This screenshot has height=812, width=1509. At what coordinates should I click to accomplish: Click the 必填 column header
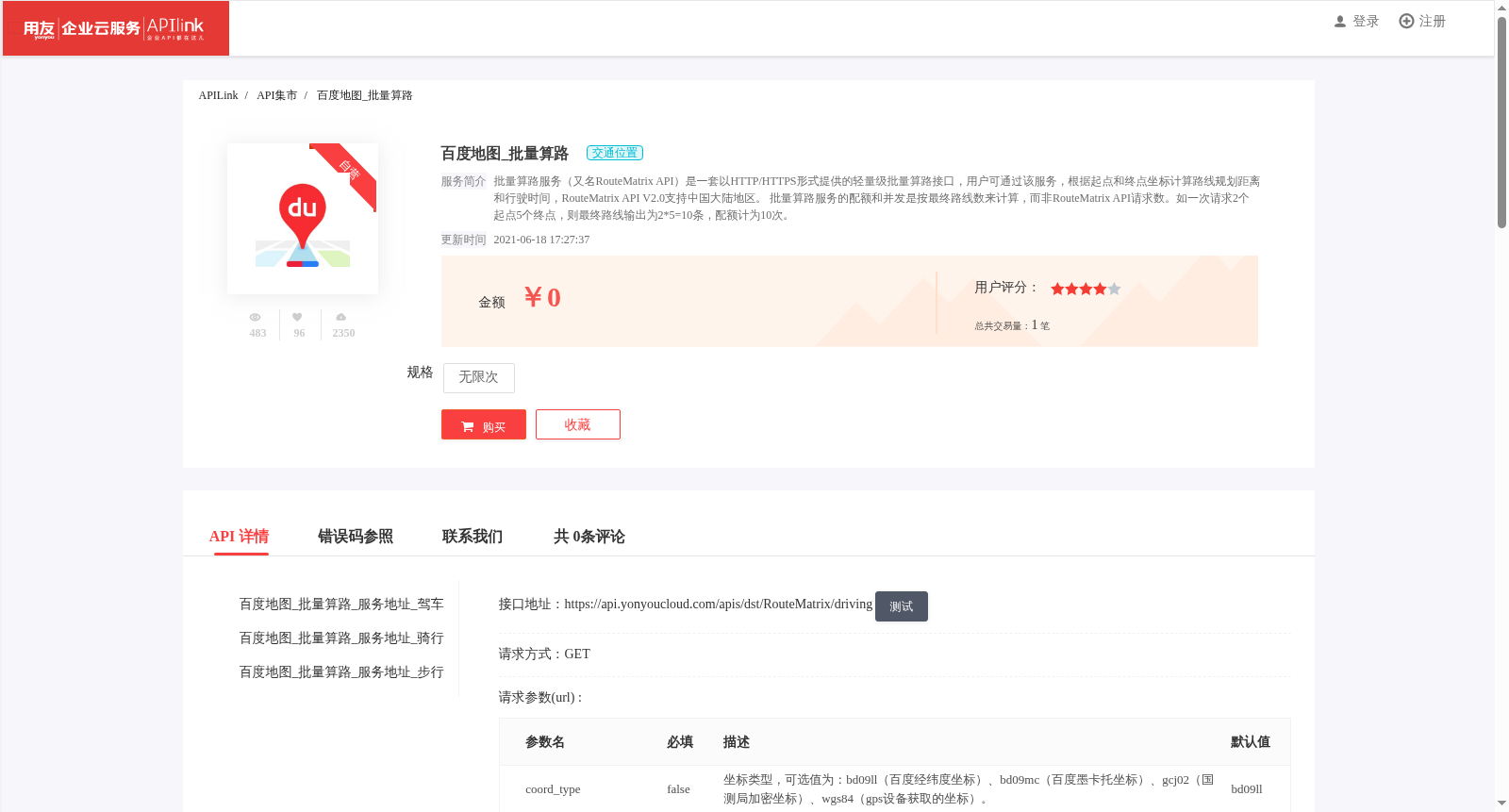(680, 742)
